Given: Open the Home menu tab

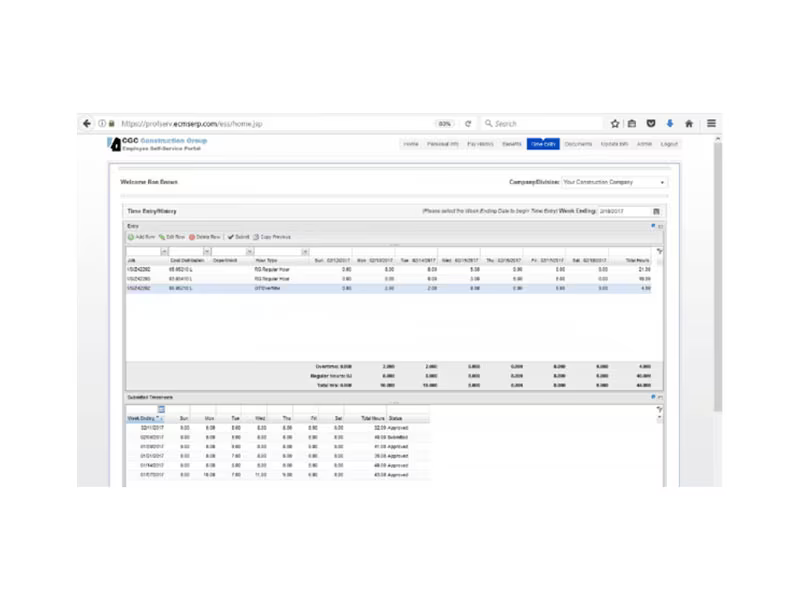Looking at the screenshot, I should pyautogui.click(x=411, y=144).
